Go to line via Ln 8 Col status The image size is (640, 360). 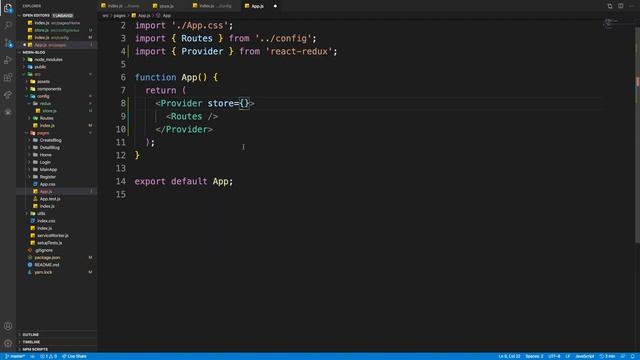(x=509, y=356)
